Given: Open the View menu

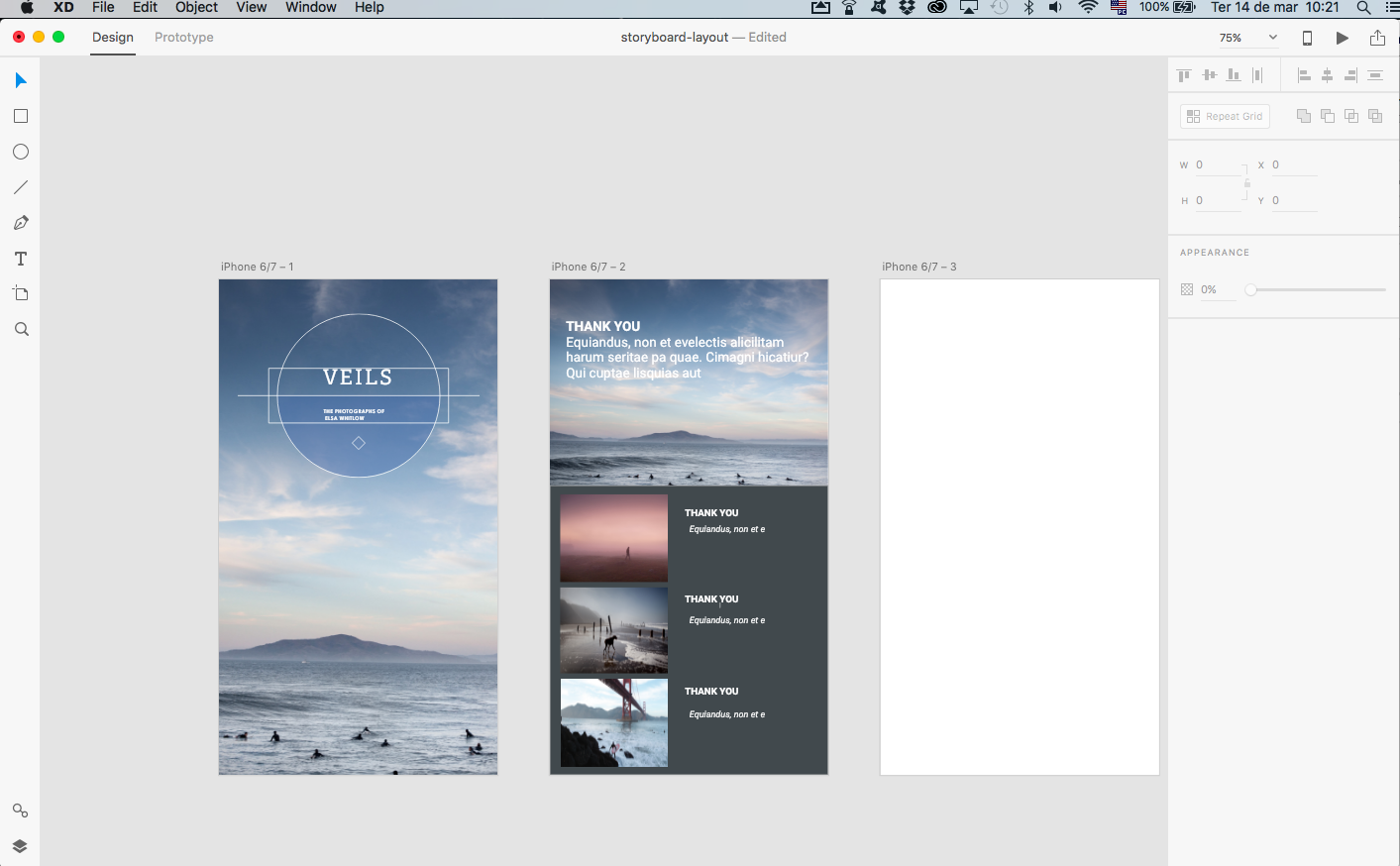Looking at the screenshot, I should pos(252,8).
